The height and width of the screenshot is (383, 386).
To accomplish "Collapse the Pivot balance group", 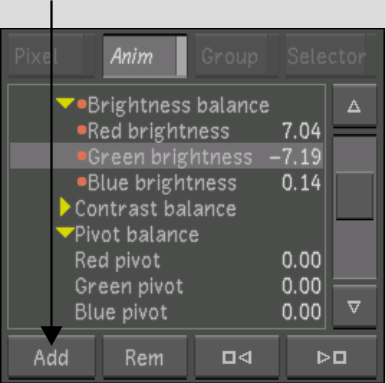I will coord(65,233).
